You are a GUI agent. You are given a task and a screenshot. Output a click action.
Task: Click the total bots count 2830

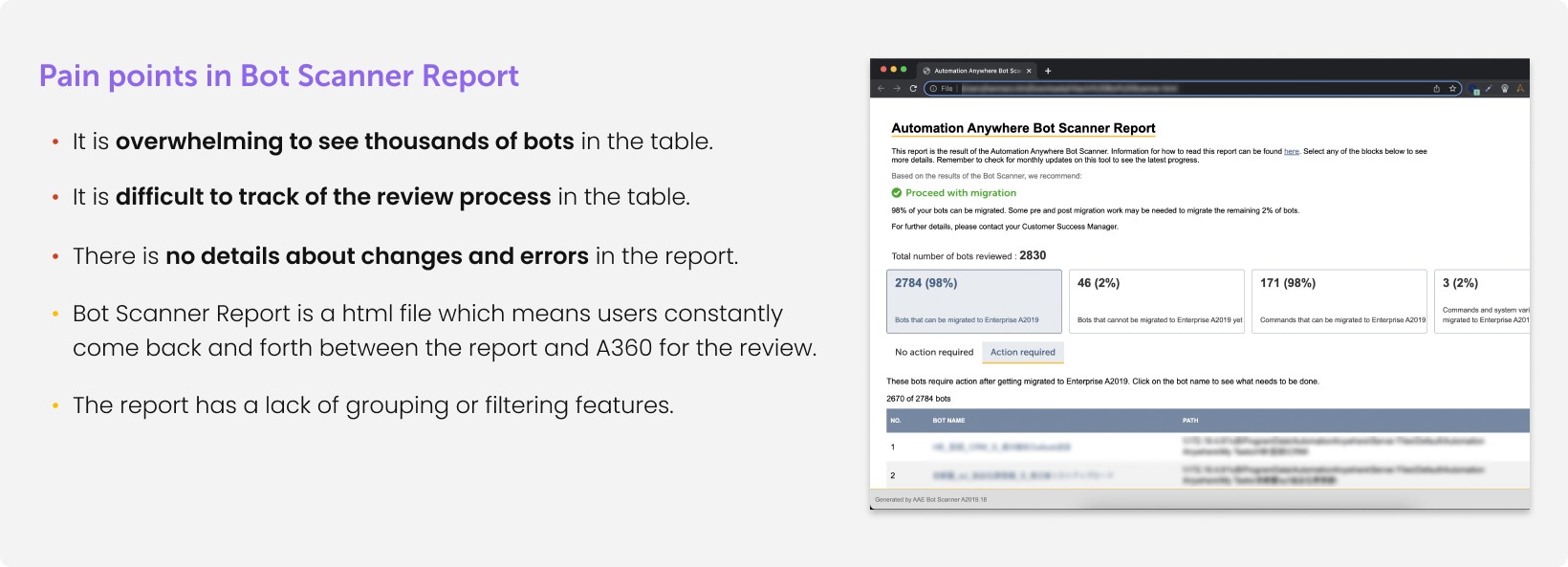click(x=1033, y=255)
